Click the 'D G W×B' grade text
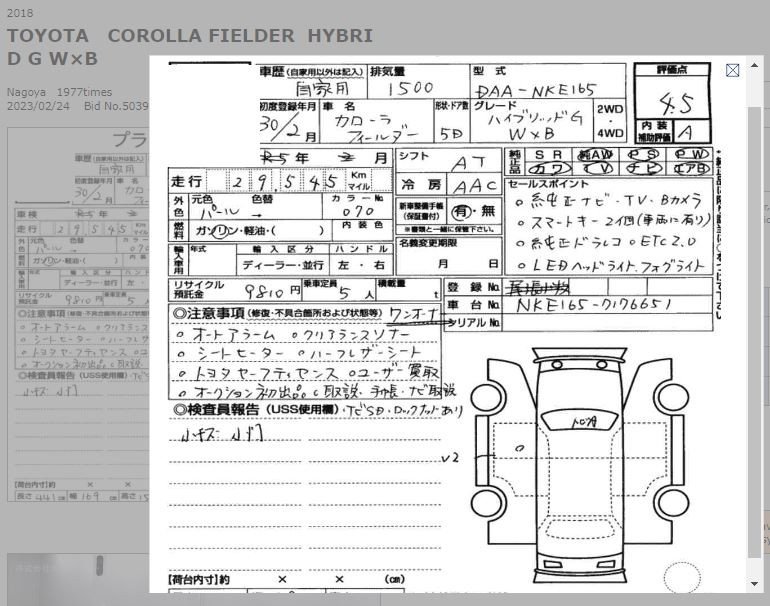This screenshot has width=770, height=606. (x=52, y=59)
